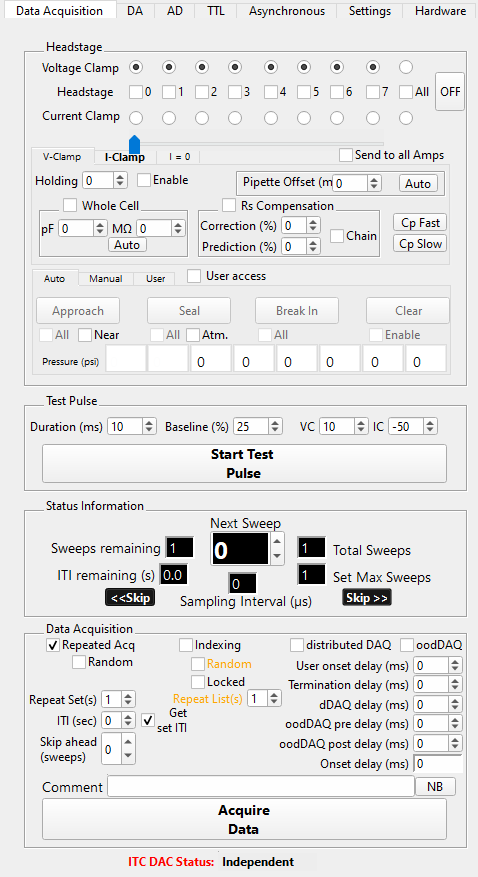Click the Correction (%) stepper
The height and width of the screenshot is (877, 478).
[313, 226]
